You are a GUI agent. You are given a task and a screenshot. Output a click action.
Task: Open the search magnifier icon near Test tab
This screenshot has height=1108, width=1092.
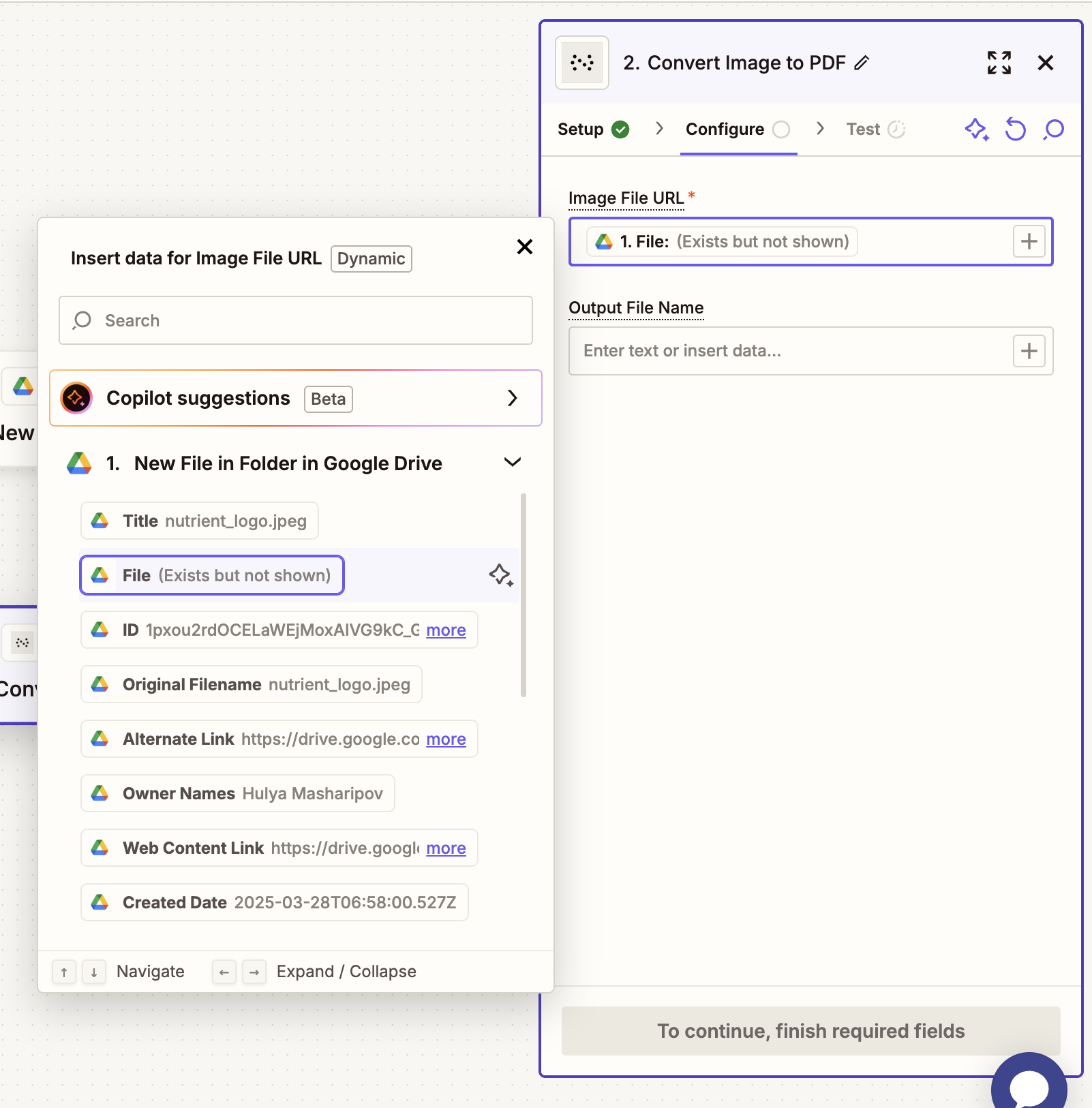coord(1052,129)
